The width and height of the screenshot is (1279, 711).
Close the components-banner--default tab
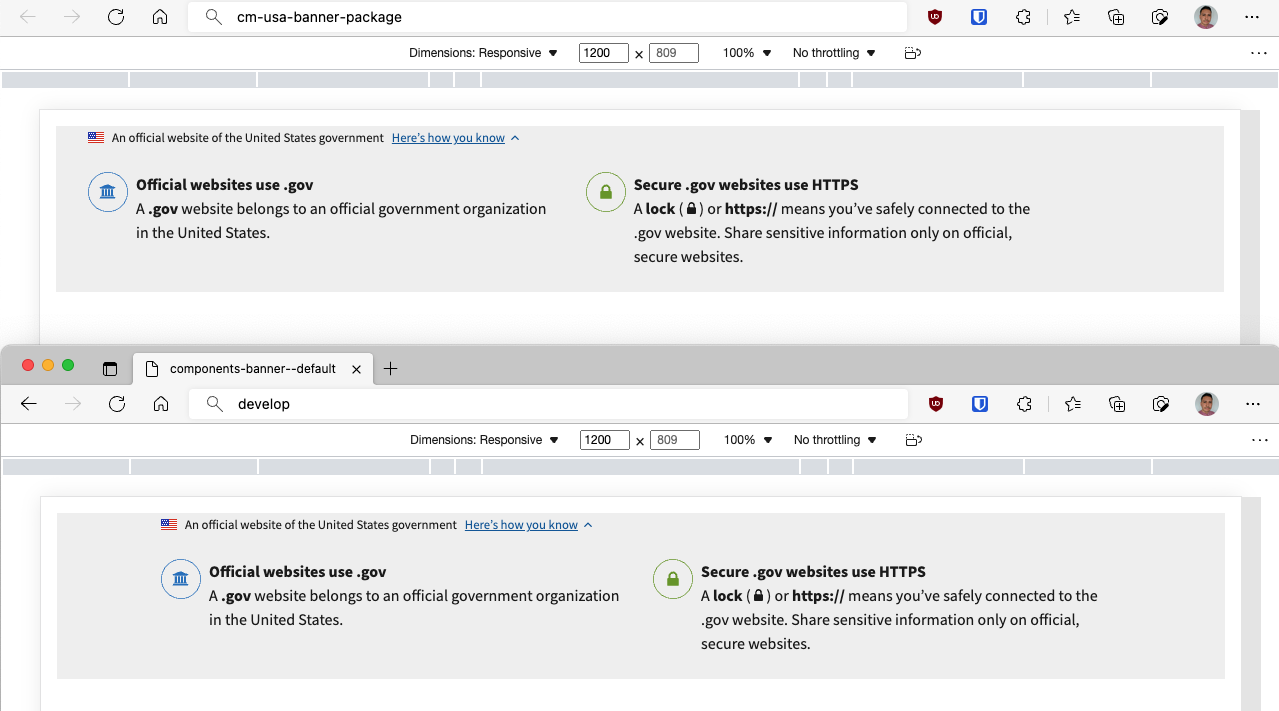pyautogui.click(x=356, y=369)
